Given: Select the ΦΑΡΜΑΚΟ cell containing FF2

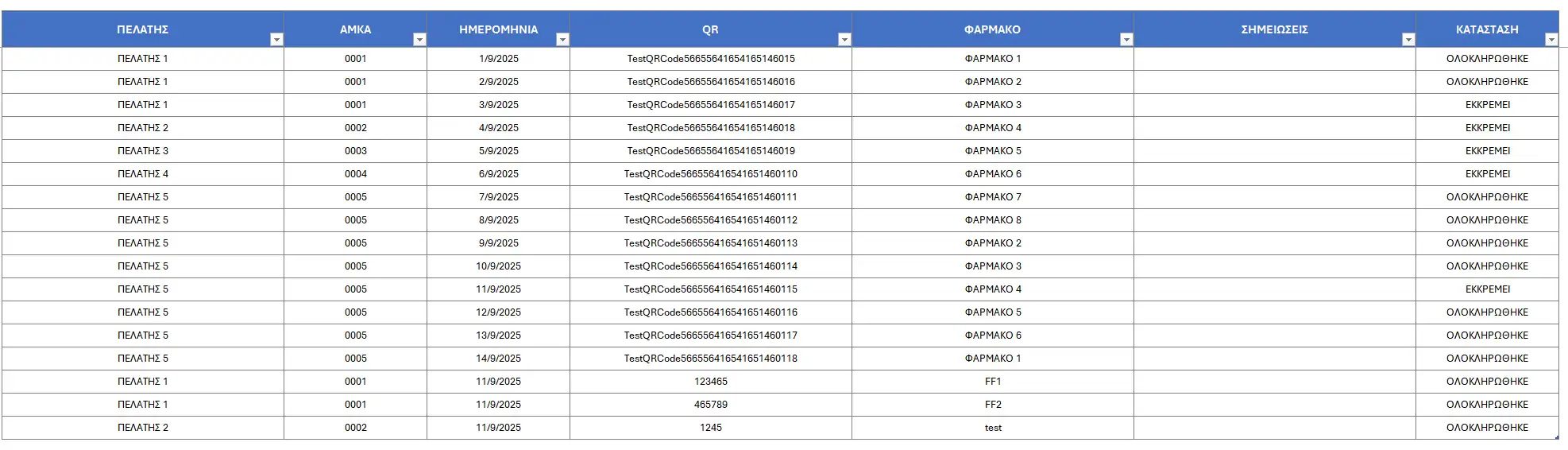Looking at the screenshot, I should [992, 405].
